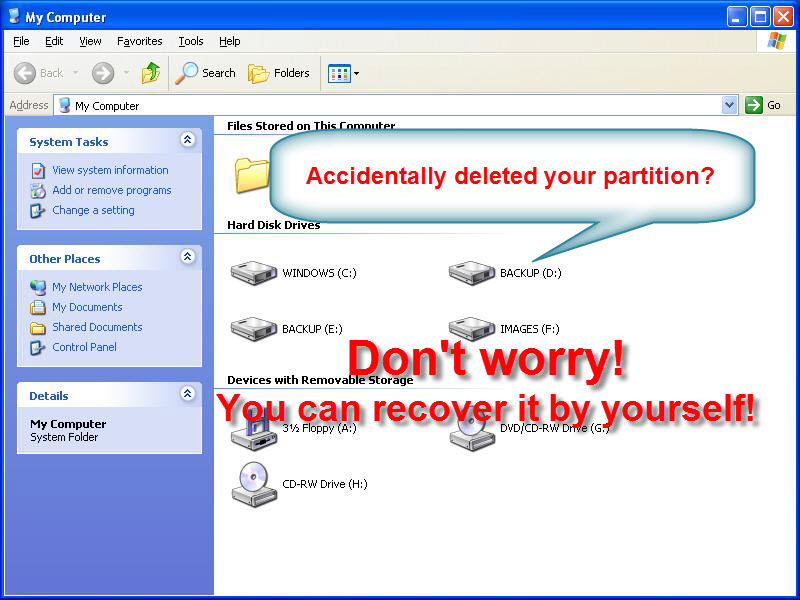Open Control Panel link
The width and height of the screenshot is (800, 600).
(x=84, y=347)
